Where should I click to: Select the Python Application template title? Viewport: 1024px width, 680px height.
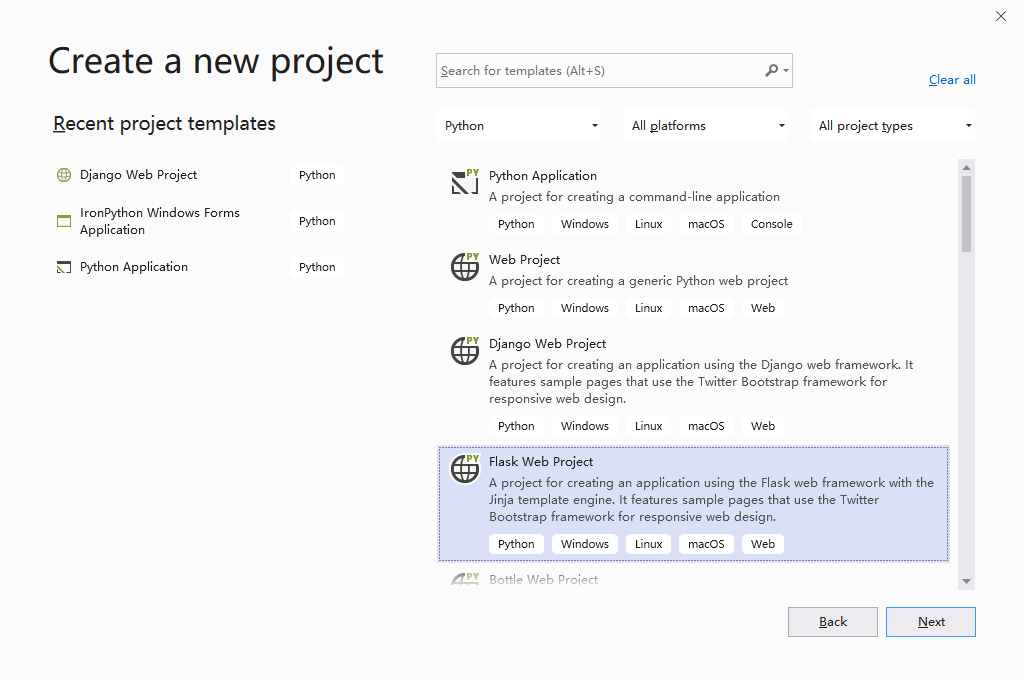coord(543,176)
